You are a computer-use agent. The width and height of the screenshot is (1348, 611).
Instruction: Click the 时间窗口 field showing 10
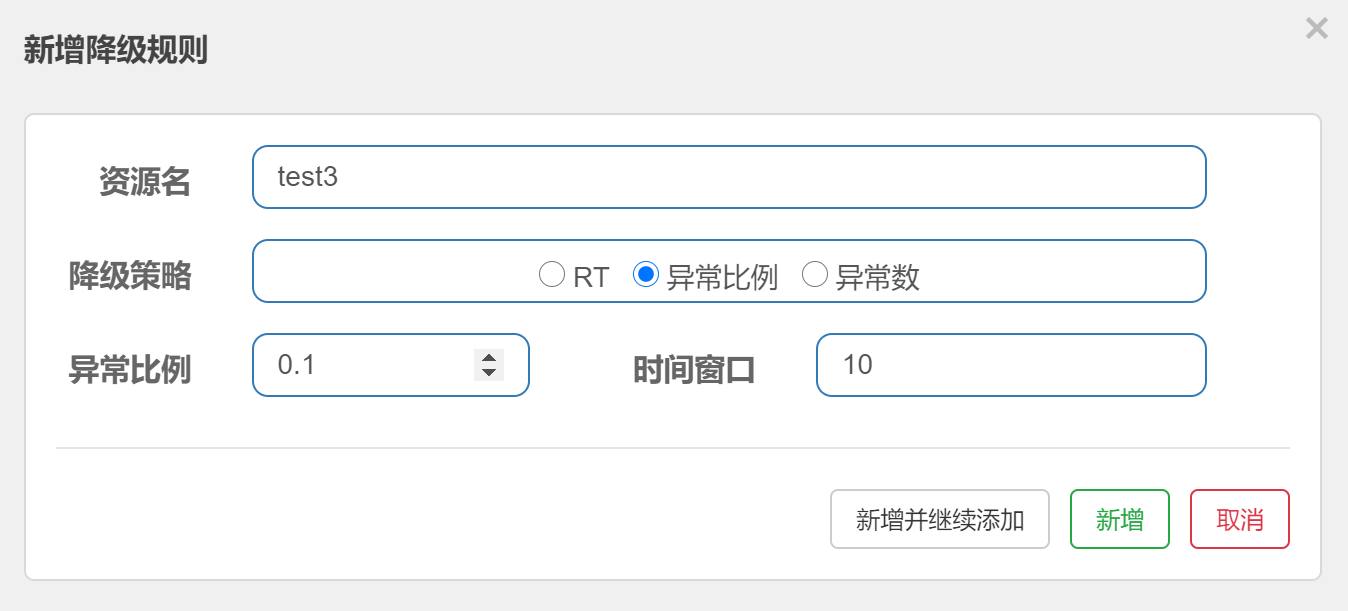(x=1011, y=365)
